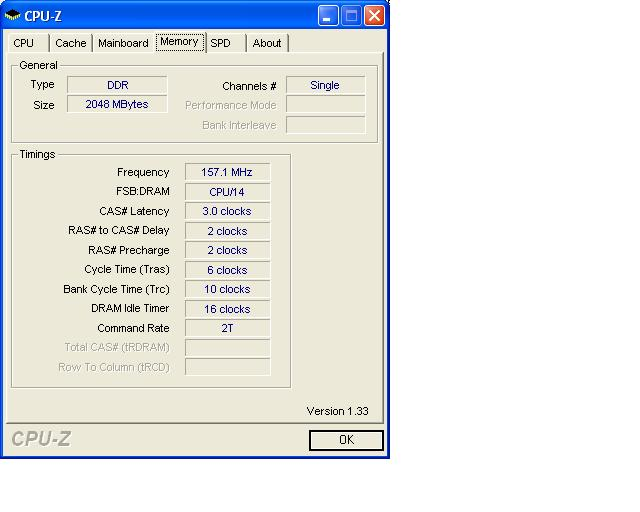Image resolution: width=640 pixels, height=512 pixels.
Task: Click the FSB:DRAM value CPU/14
Action: (227, 191)
